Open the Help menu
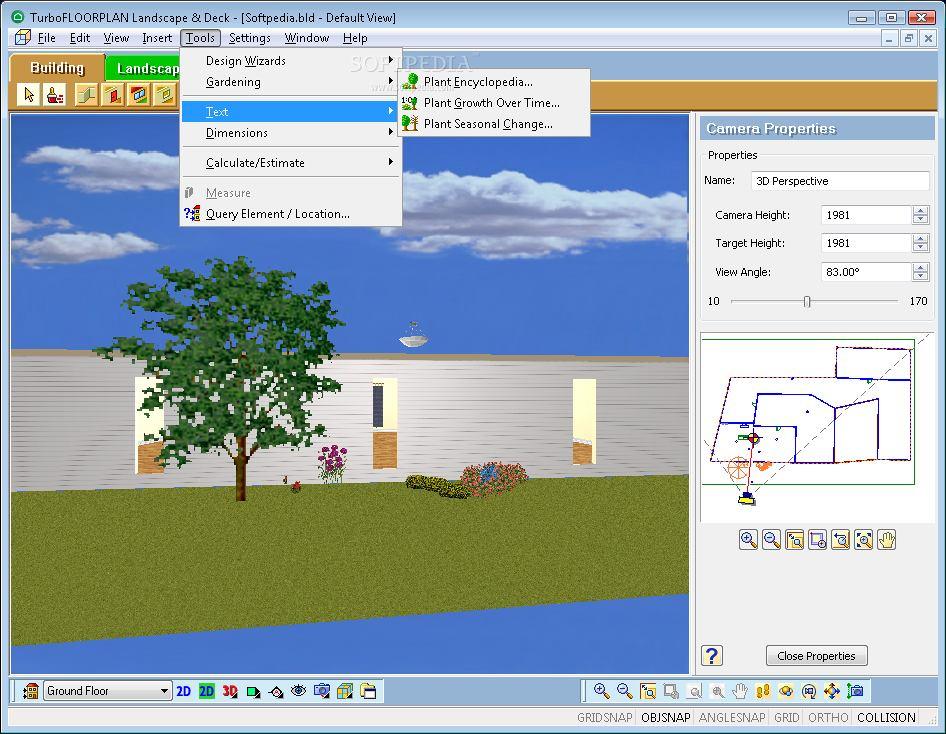This screenshot has width=946, height=734. (355, 38)
